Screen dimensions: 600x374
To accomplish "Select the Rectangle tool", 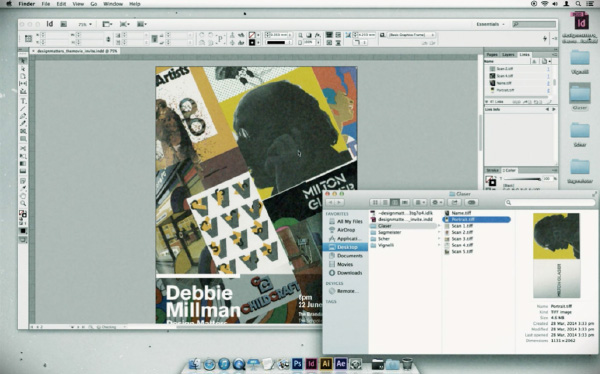I will click(23, 139).
